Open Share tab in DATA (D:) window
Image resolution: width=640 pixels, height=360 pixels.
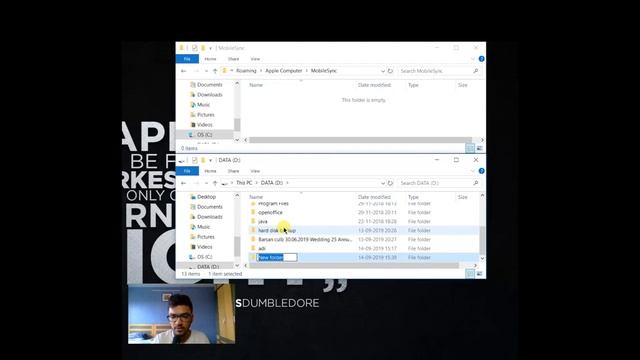[233, 171]
